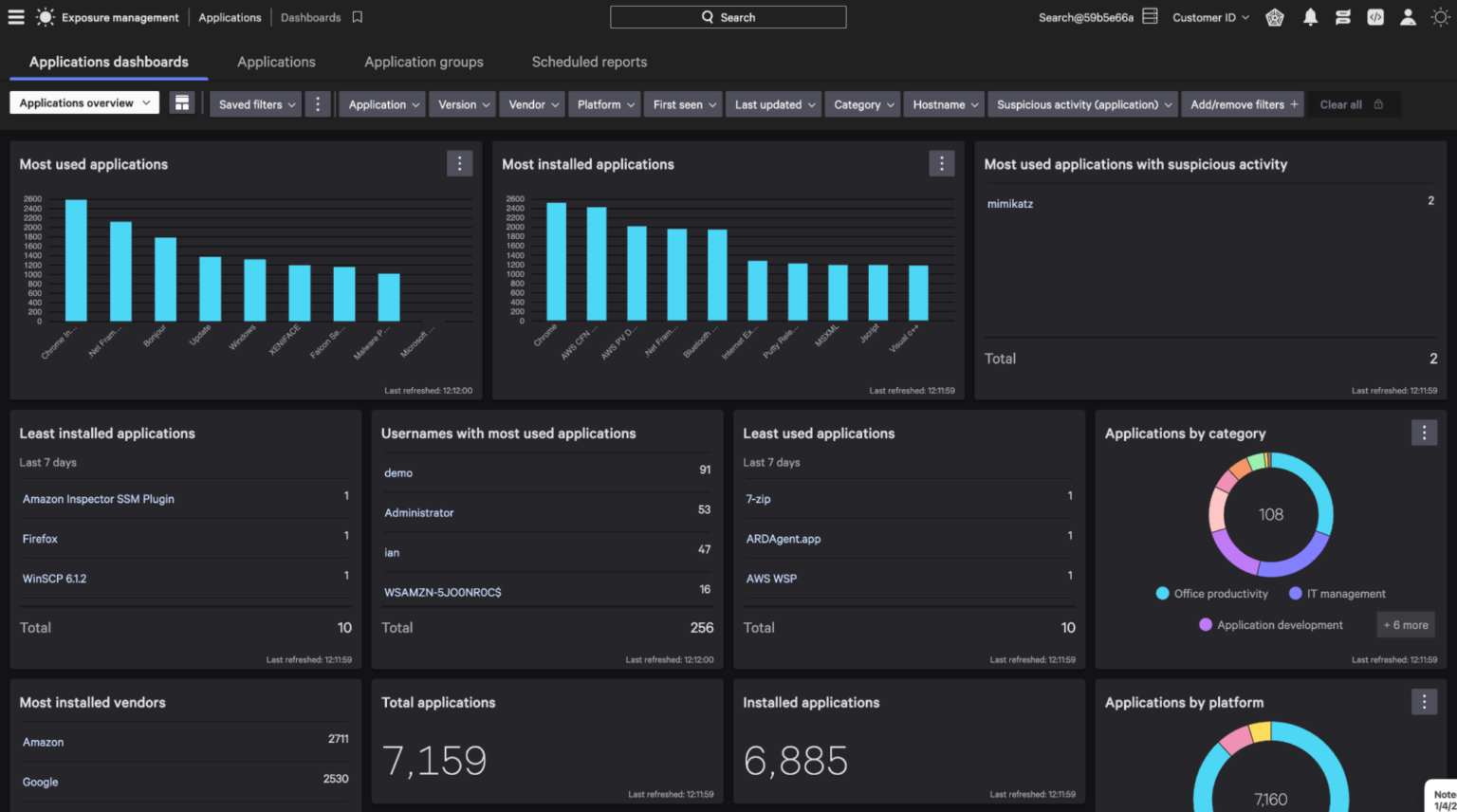Open the developer code icon
The width and height of the screenshot is (1457, 812).
[x=1374, y=17]
